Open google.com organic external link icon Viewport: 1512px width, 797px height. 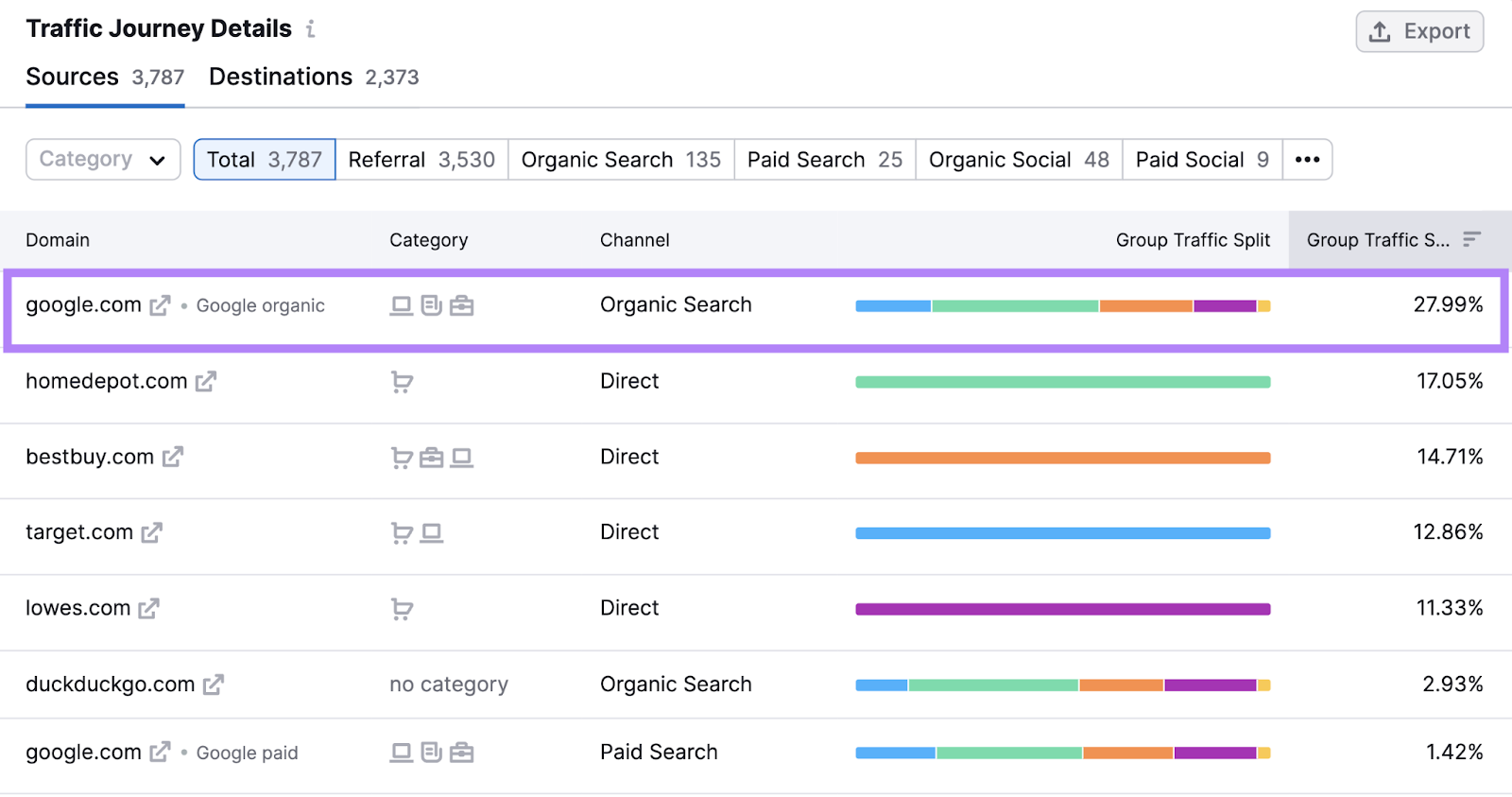tap(161, 305)
